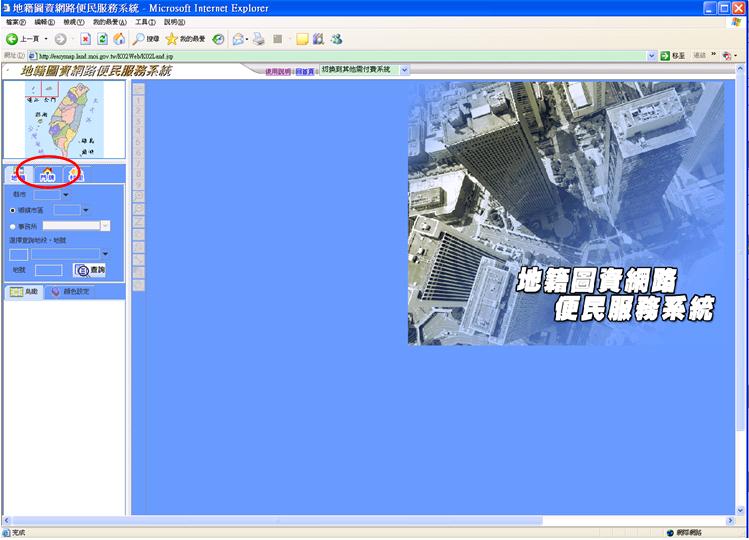749x540 pixels.
Task: Open the 地段 section dropdown arrow
Action: (x=105, y=254)
